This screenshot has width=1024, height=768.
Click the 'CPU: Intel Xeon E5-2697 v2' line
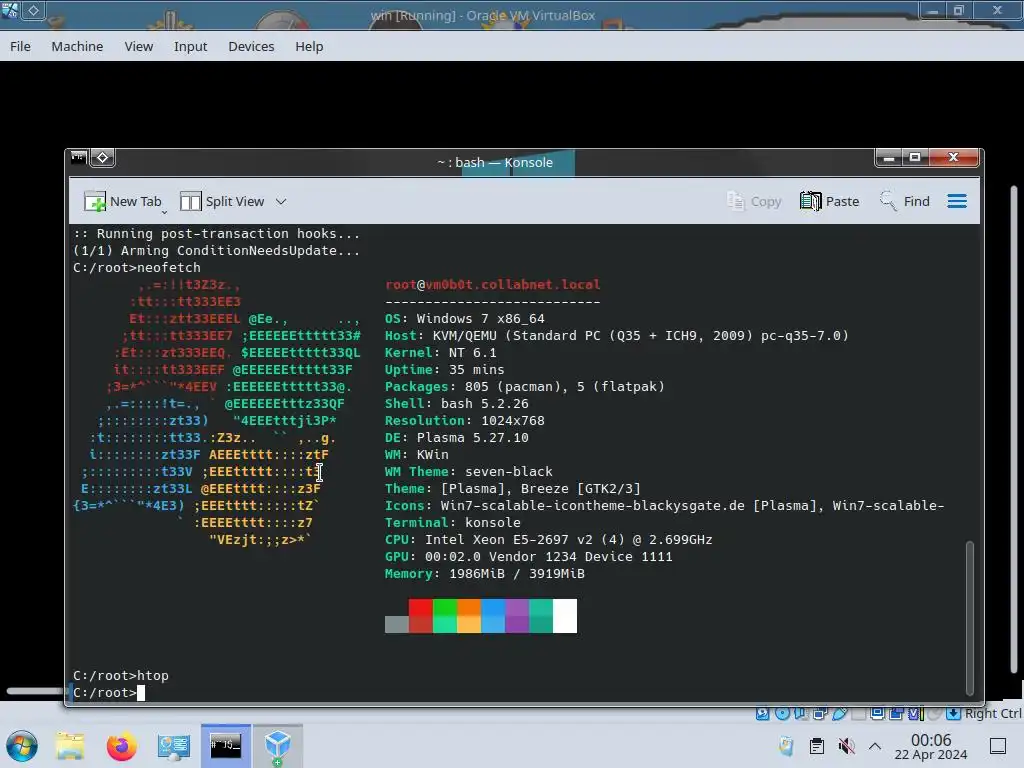(x=549, y=539)
